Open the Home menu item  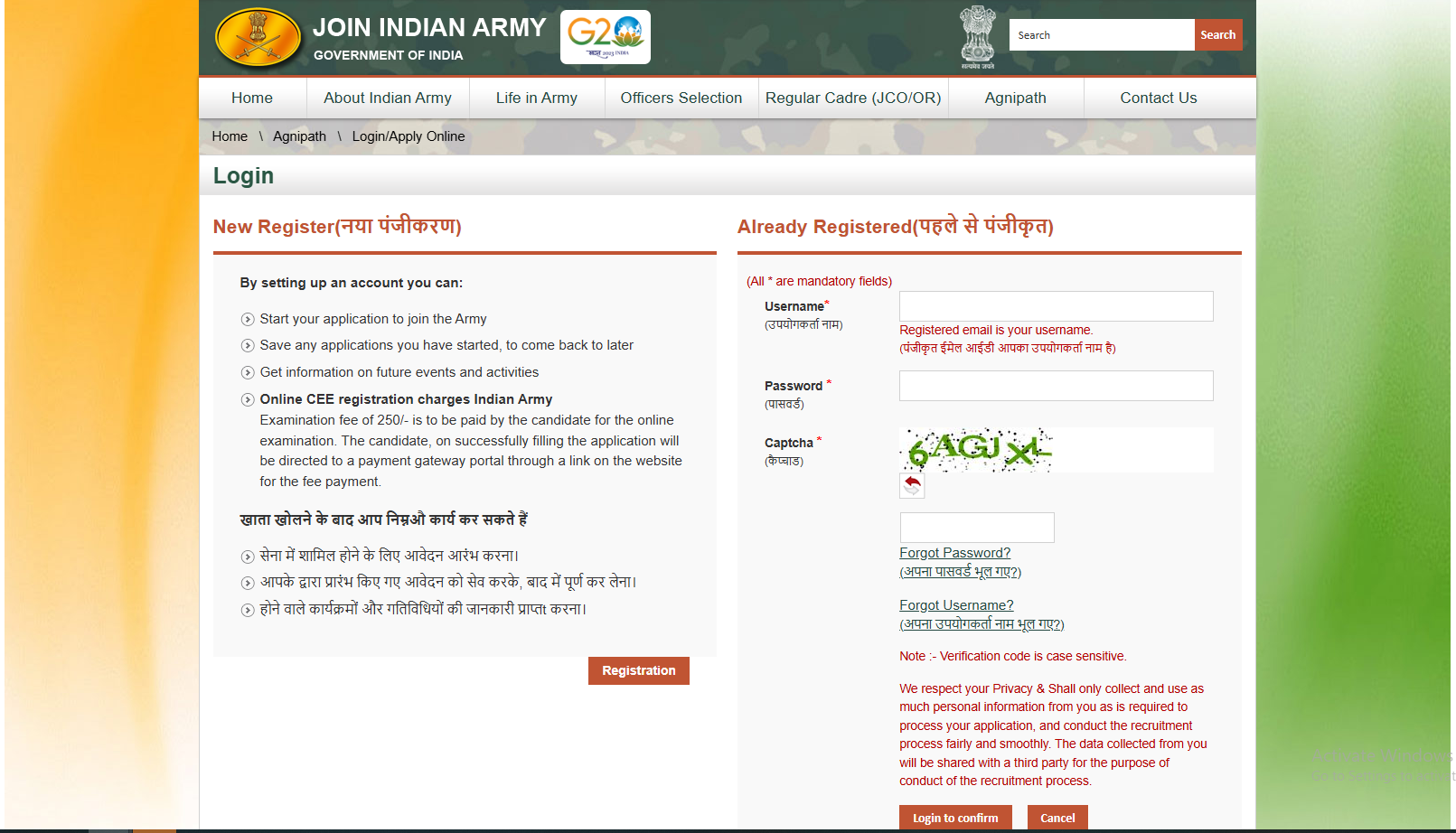[x=251, y=98]
